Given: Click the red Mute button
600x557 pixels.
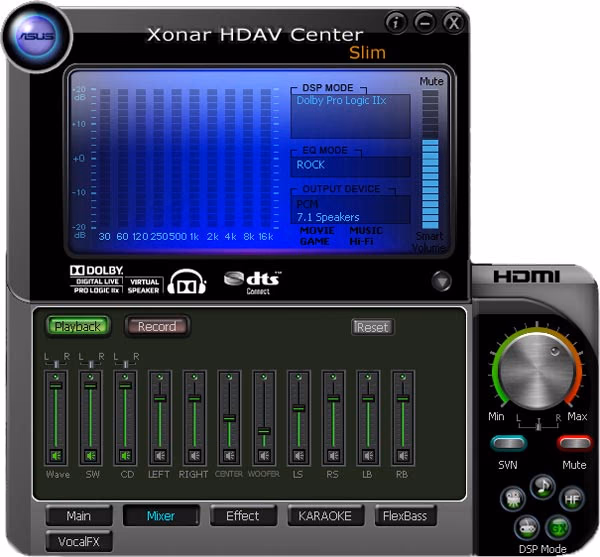Looking at the screenshot, I should click(574, 443).
